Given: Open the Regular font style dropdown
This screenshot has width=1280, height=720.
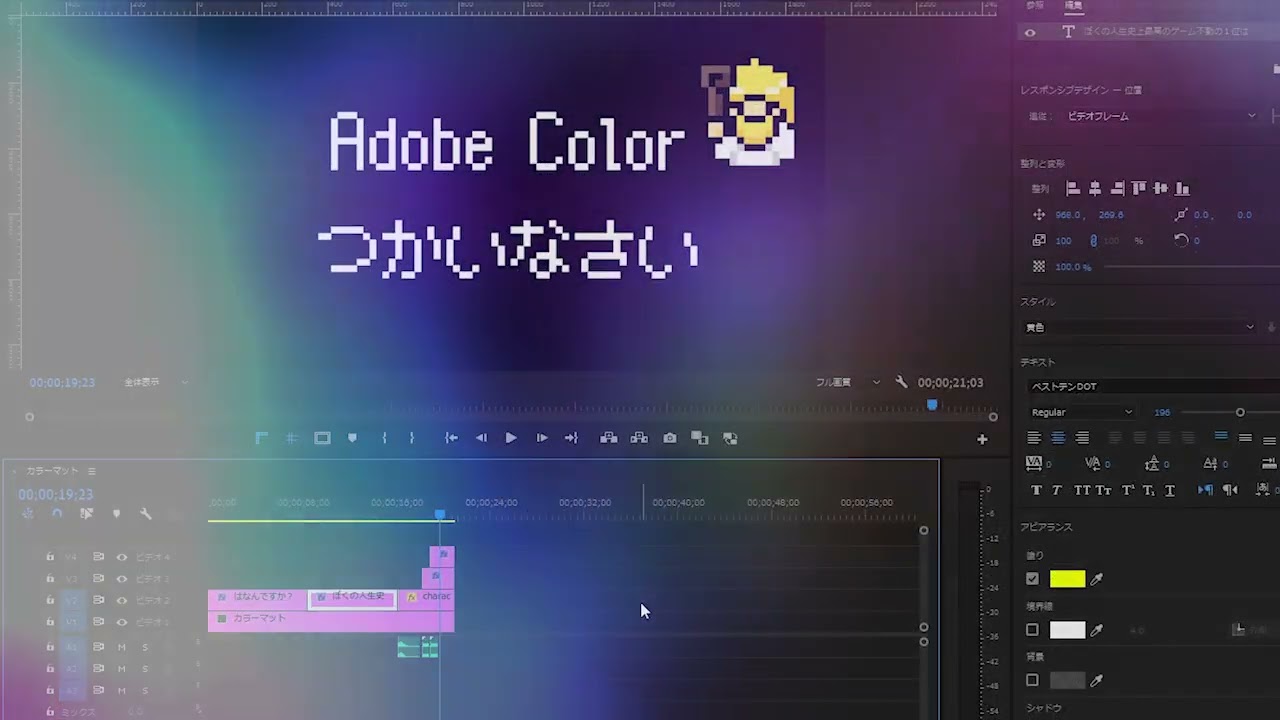Looking at the screenshot, I should (x=1082, y=412).
